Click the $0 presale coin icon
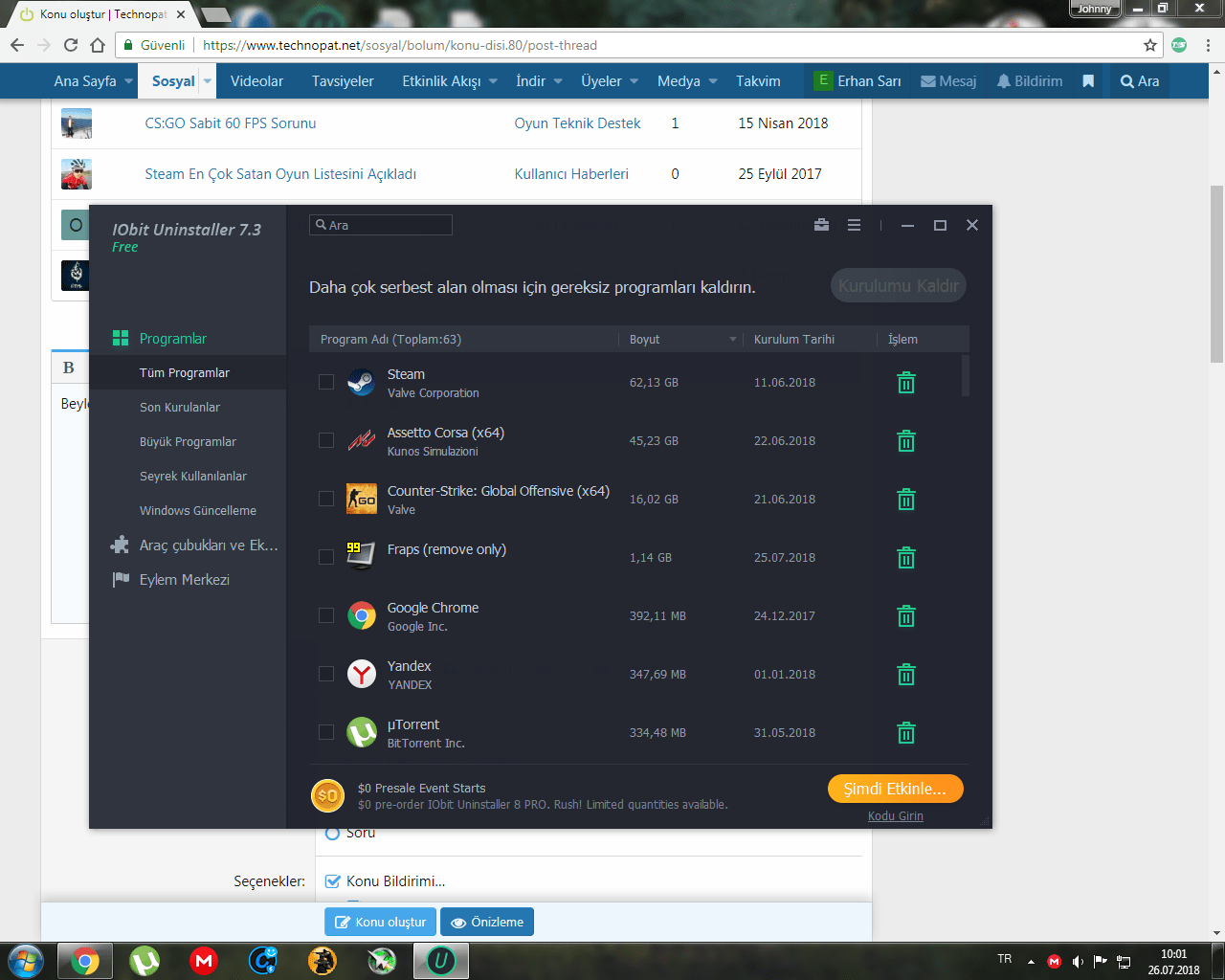 click(x=327, y=795)
